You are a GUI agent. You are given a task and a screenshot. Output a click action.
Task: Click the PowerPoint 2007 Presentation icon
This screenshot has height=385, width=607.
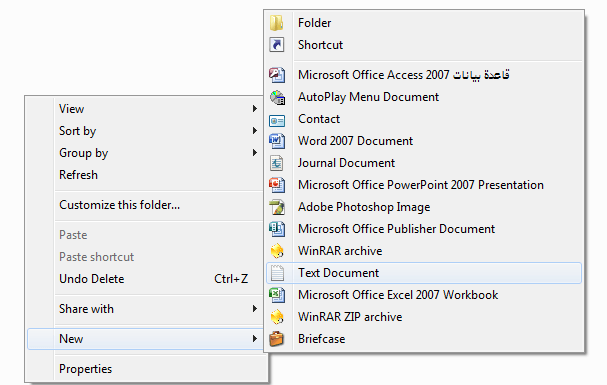(277, 185)
